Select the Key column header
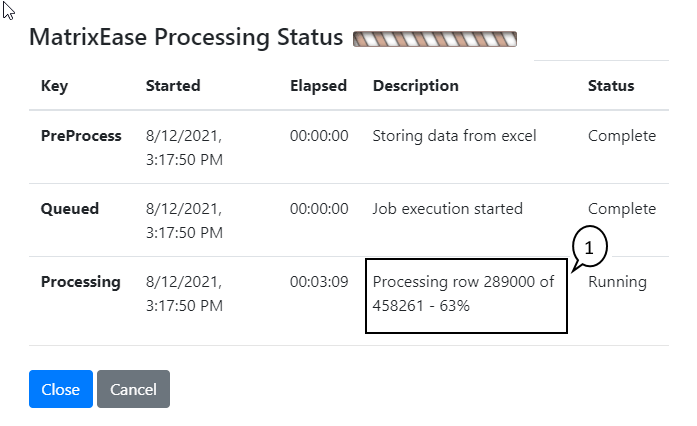 (x=54, y=86)
